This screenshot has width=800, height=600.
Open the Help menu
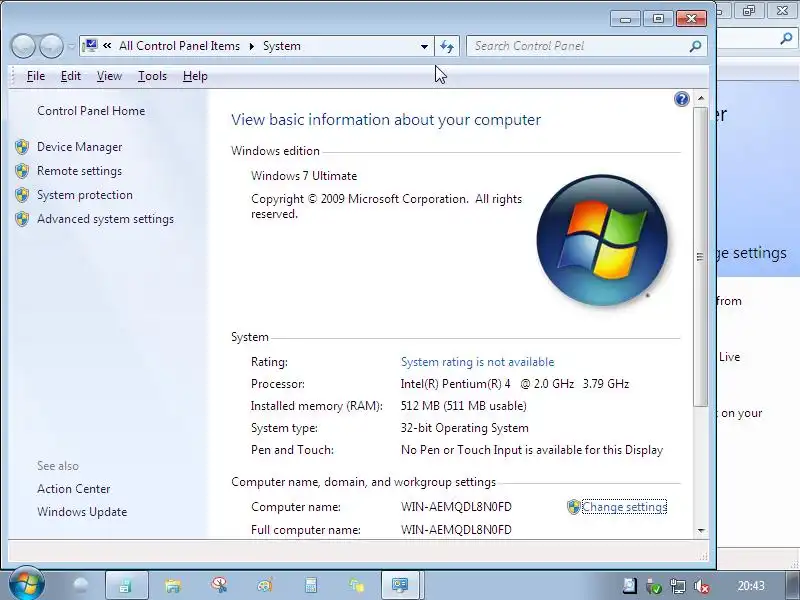(x=195, y=76)
